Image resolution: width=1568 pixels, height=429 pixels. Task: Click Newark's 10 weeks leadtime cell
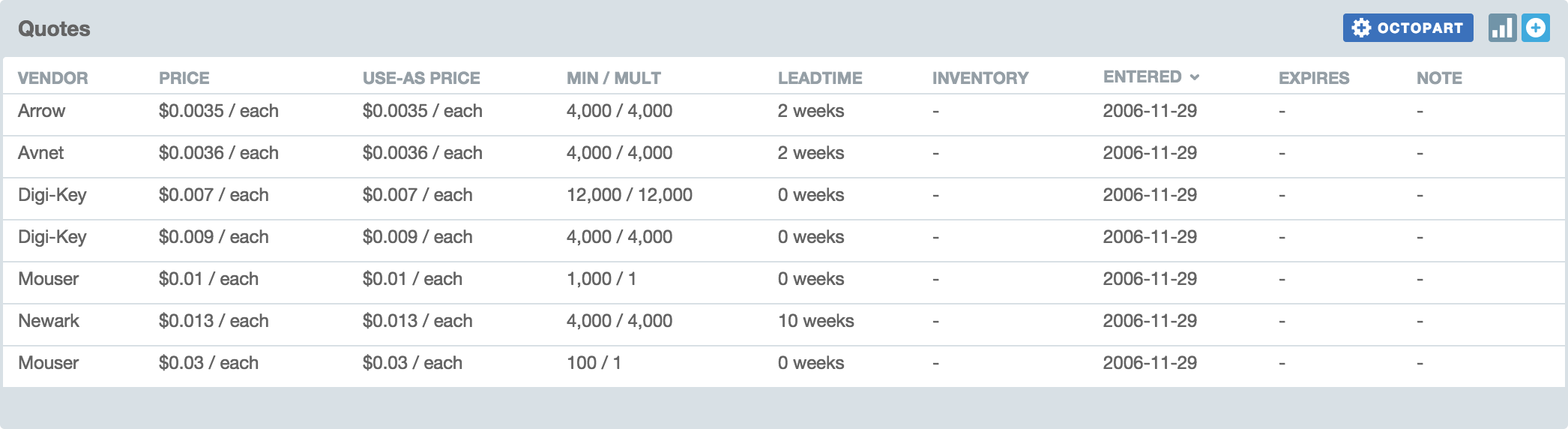tap(815, 321)
